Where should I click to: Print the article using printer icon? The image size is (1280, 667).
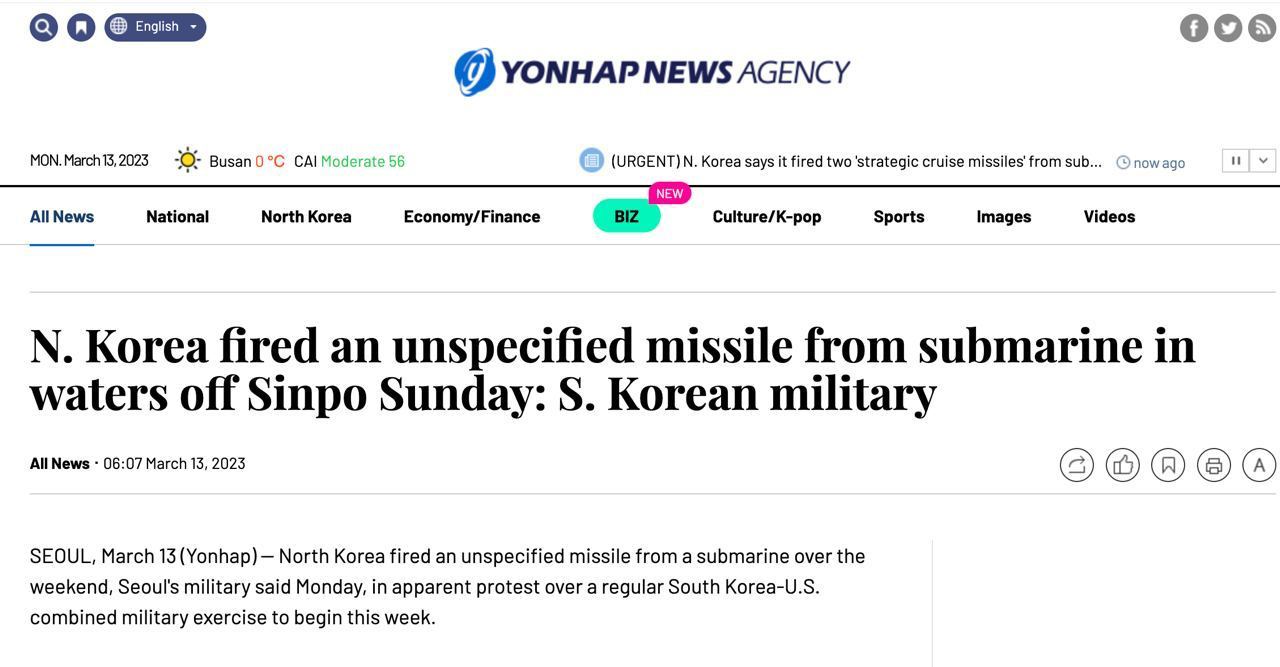(x=1214, y=465)
